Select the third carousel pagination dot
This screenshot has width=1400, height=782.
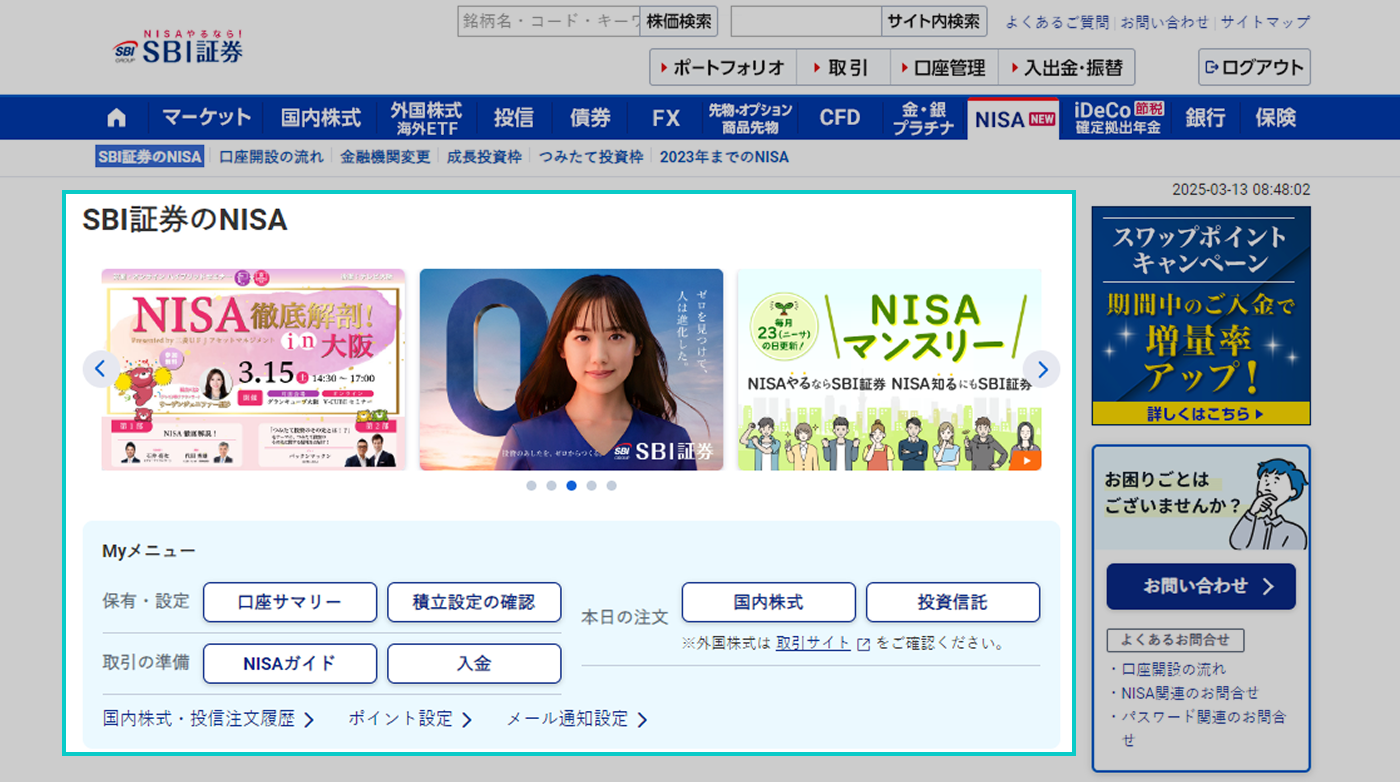pyautogui.click(x=571, y=486)
